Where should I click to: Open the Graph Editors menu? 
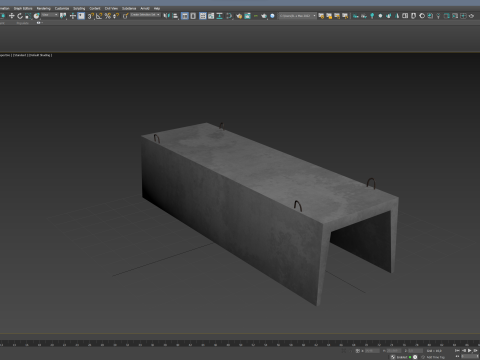[x=23, y=8]
